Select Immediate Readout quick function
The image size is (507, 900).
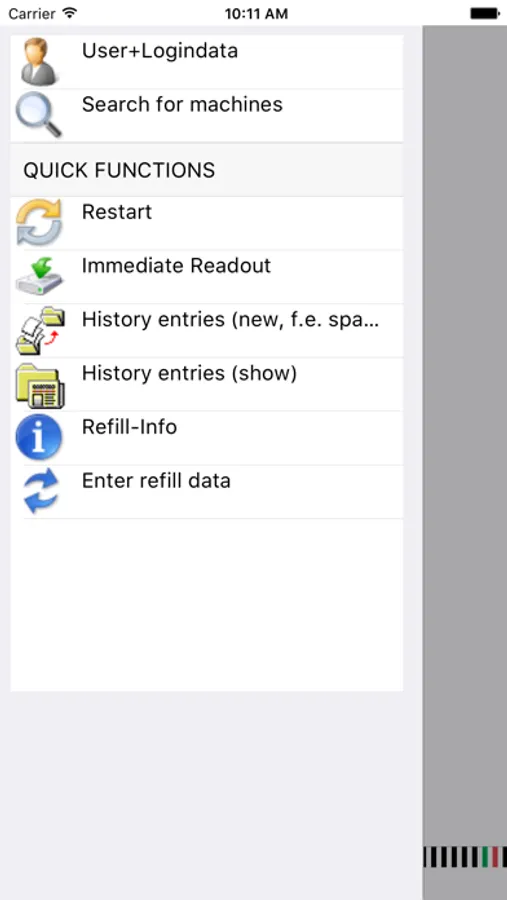tap(207, 277)
